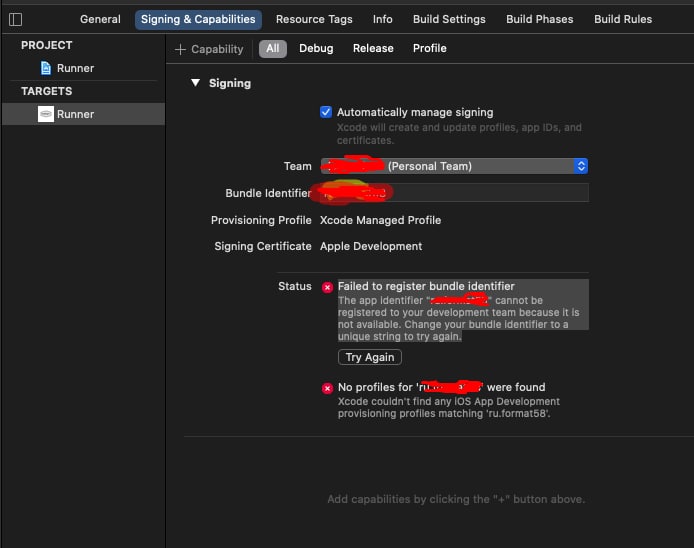Toggle the navigator sidebar panel icon
The height and width of the screenshot is (548, 694).
(15, 19)
